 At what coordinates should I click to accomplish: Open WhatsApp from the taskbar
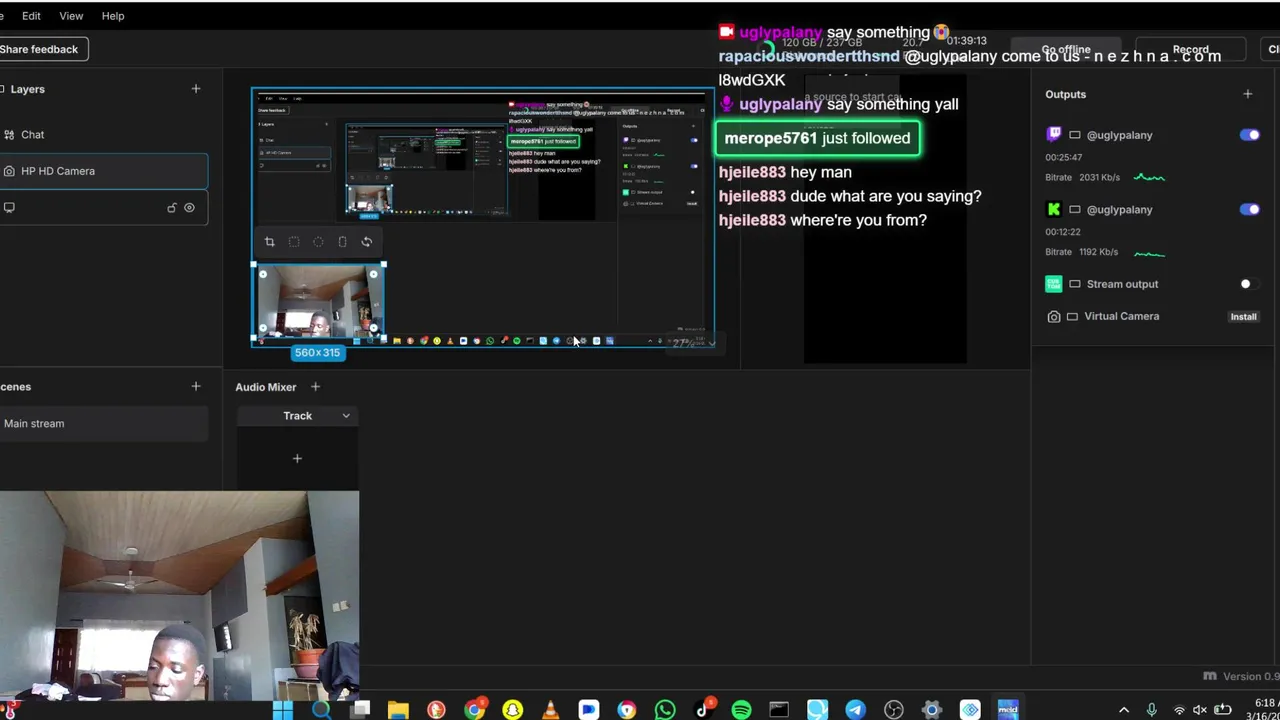665,710
